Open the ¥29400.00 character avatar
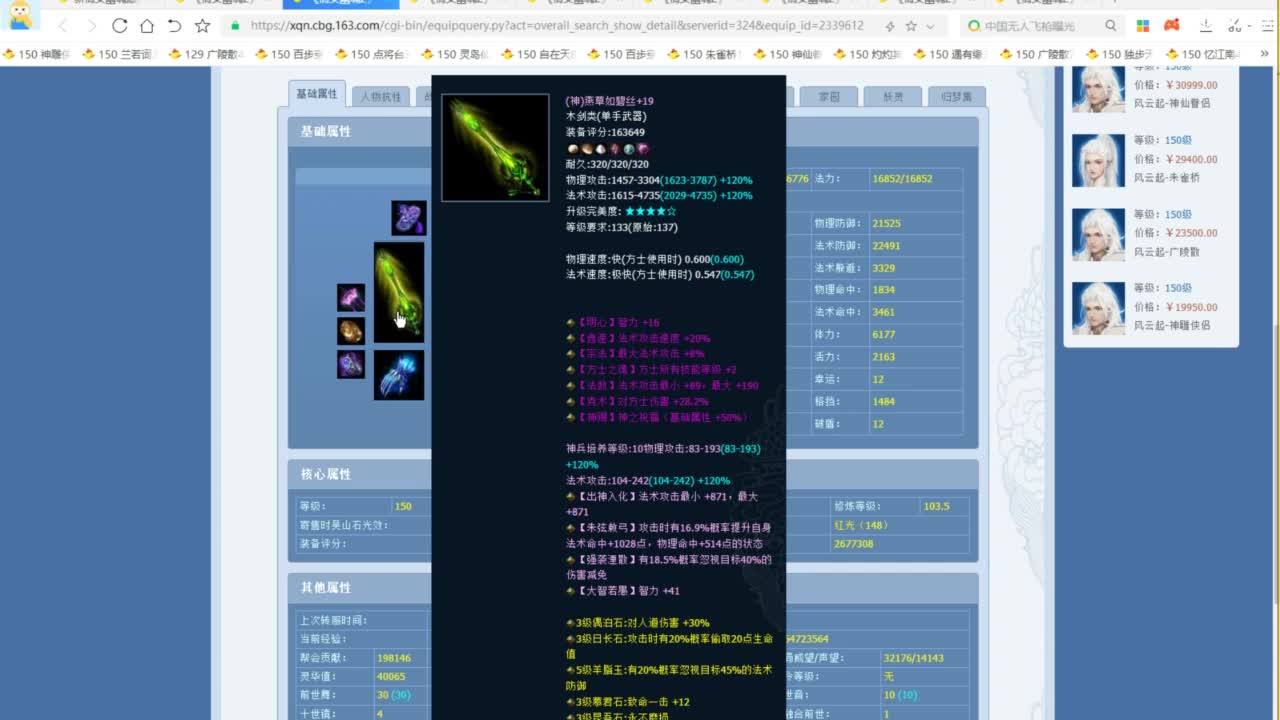 pyautogui.click(x=1098, y=160)
